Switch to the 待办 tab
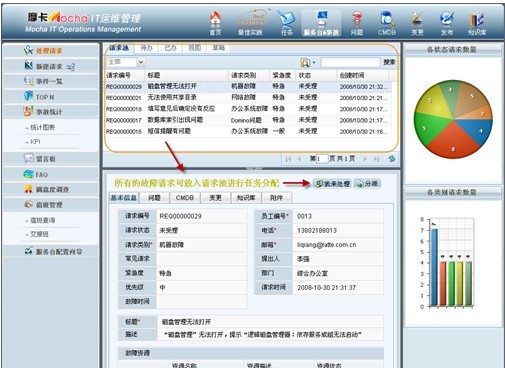505x368 pixels. 146,48
